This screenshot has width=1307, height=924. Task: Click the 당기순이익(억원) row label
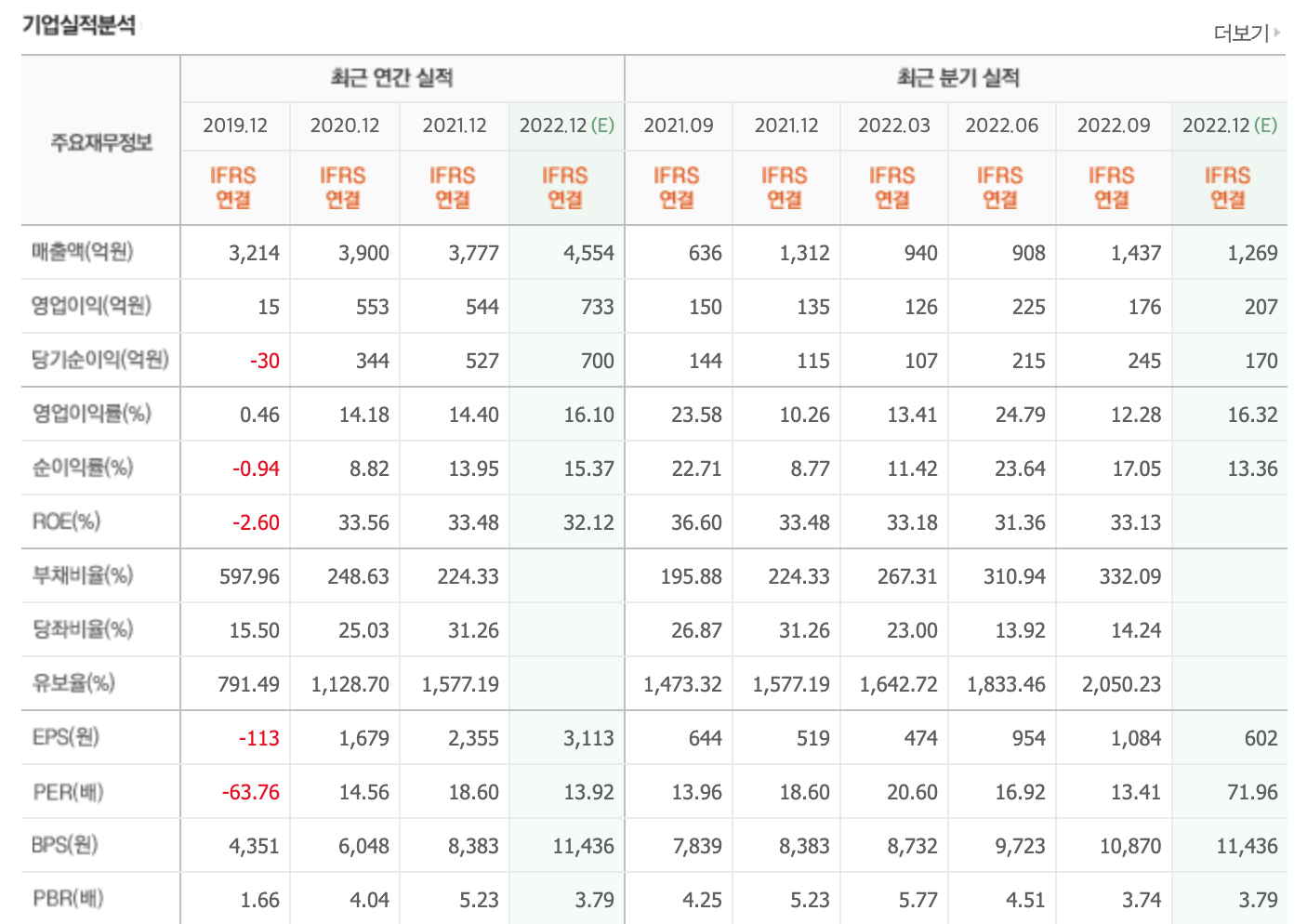pos(100,360)
